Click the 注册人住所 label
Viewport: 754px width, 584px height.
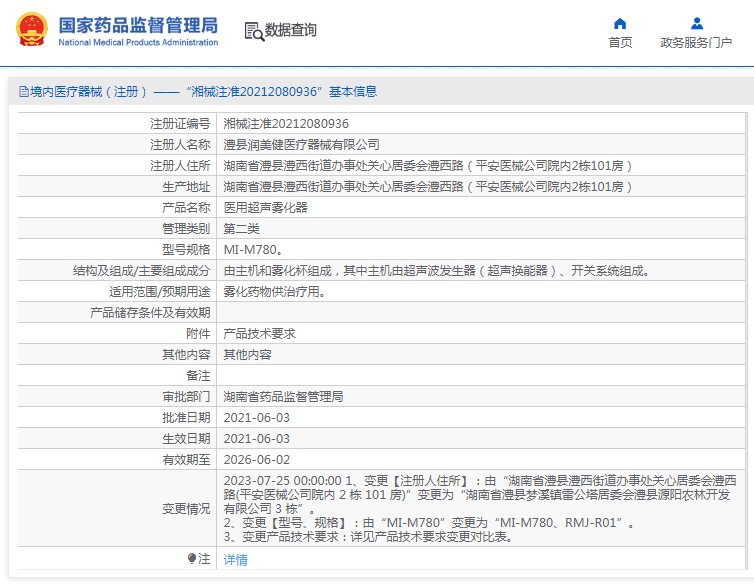coord(180,166)
